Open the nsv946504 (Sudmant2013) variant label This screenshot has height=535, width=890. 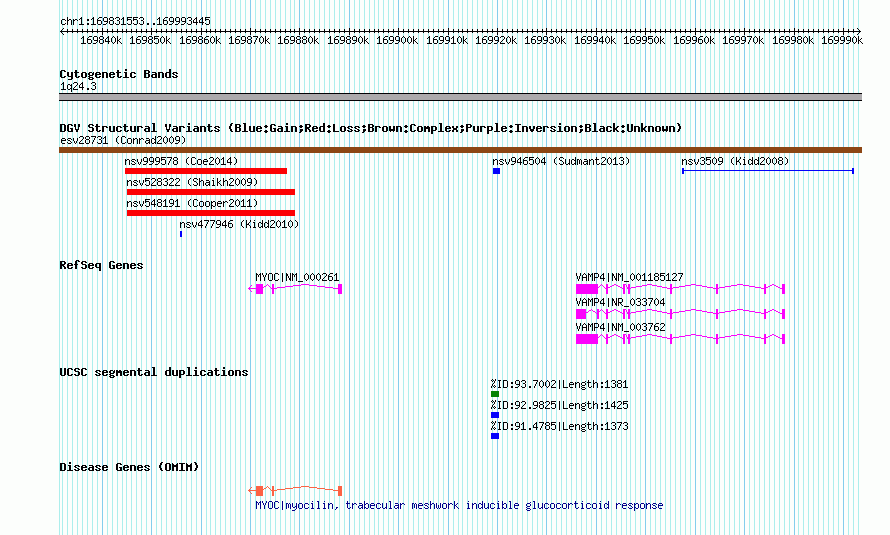(x=561, y=161)
